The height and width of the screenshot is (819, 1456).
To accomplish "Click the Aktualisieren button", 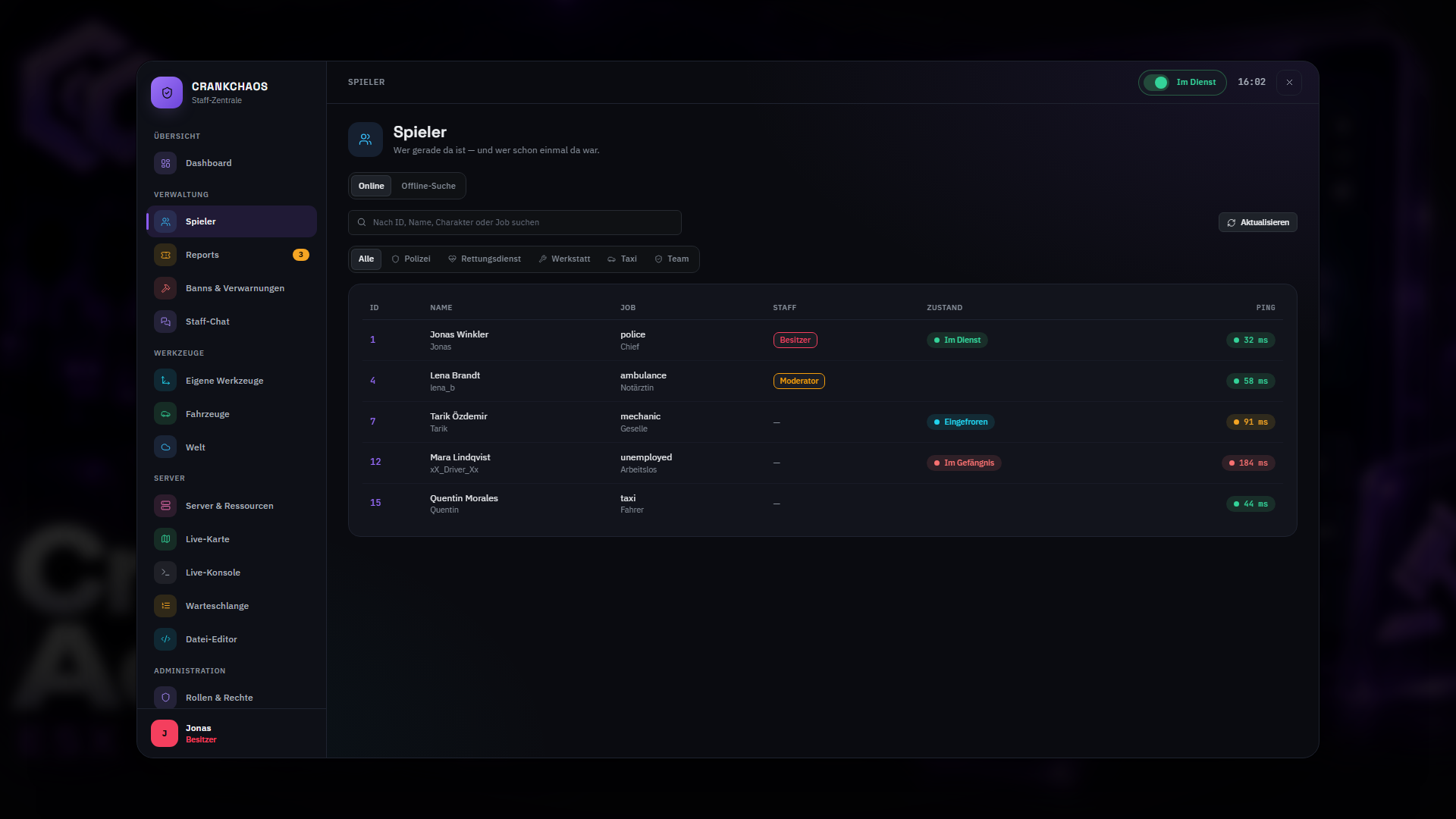I will click(1258, 222).
